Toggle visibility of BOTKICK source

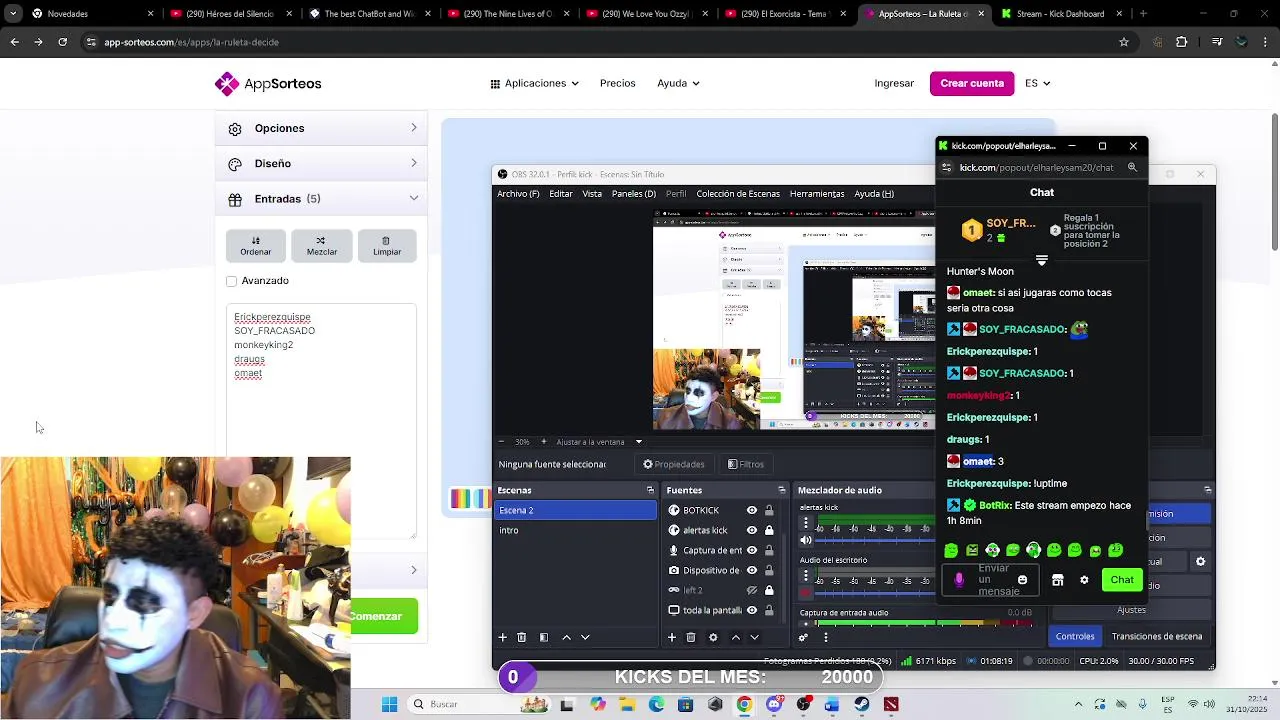tap(752, 510)
